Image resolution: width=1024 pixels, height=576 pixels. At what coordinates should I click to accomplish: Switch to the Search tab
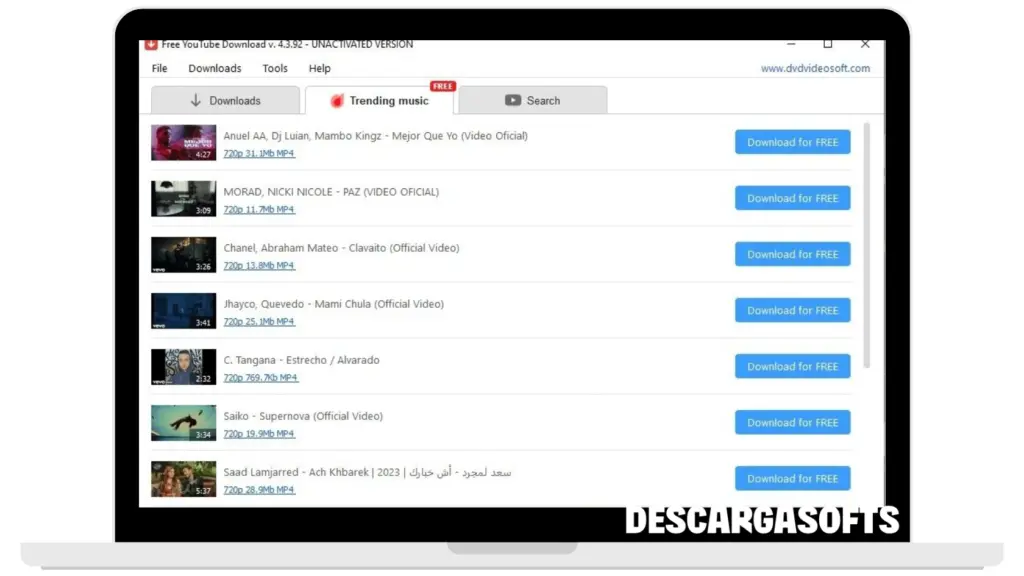533,101
